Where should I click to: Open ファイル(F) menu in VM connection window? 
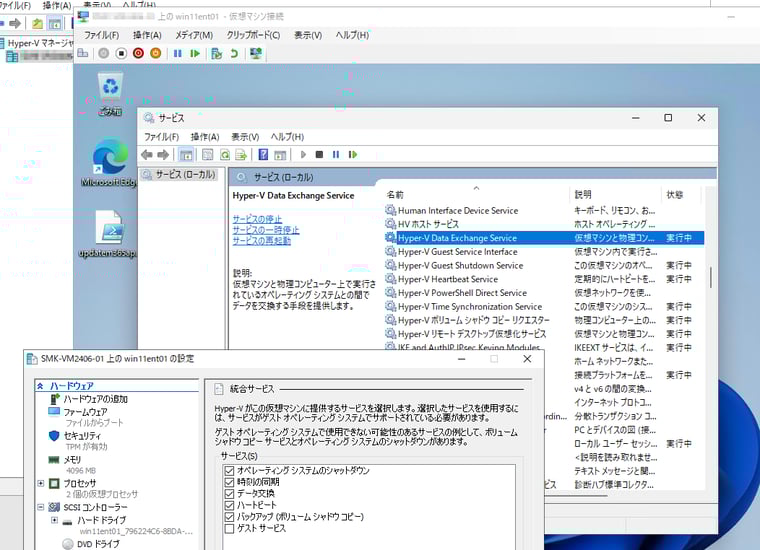tap(101, 35)
